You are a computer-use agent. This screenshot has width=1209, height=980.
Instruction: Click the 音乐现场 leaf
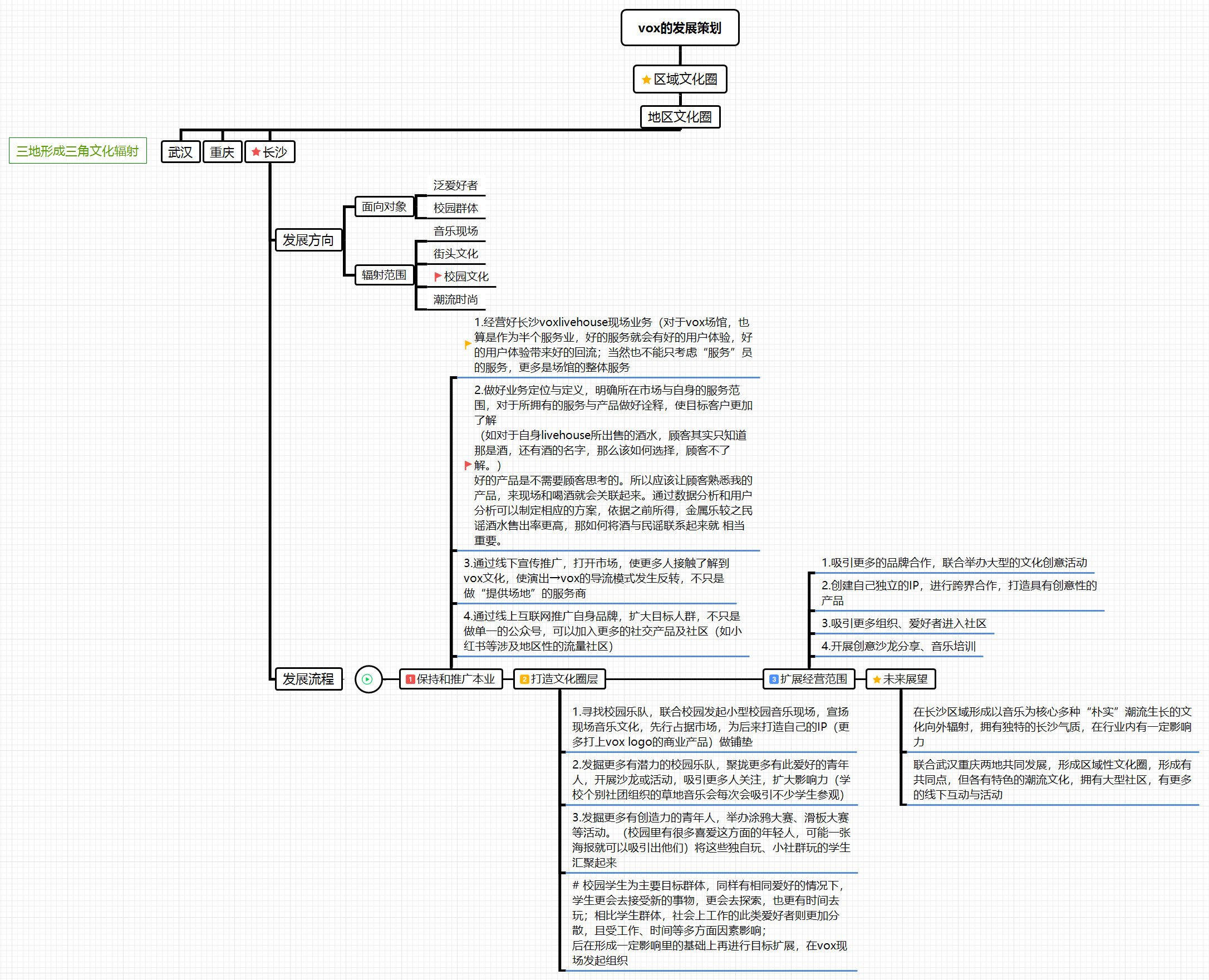point(456,231)
